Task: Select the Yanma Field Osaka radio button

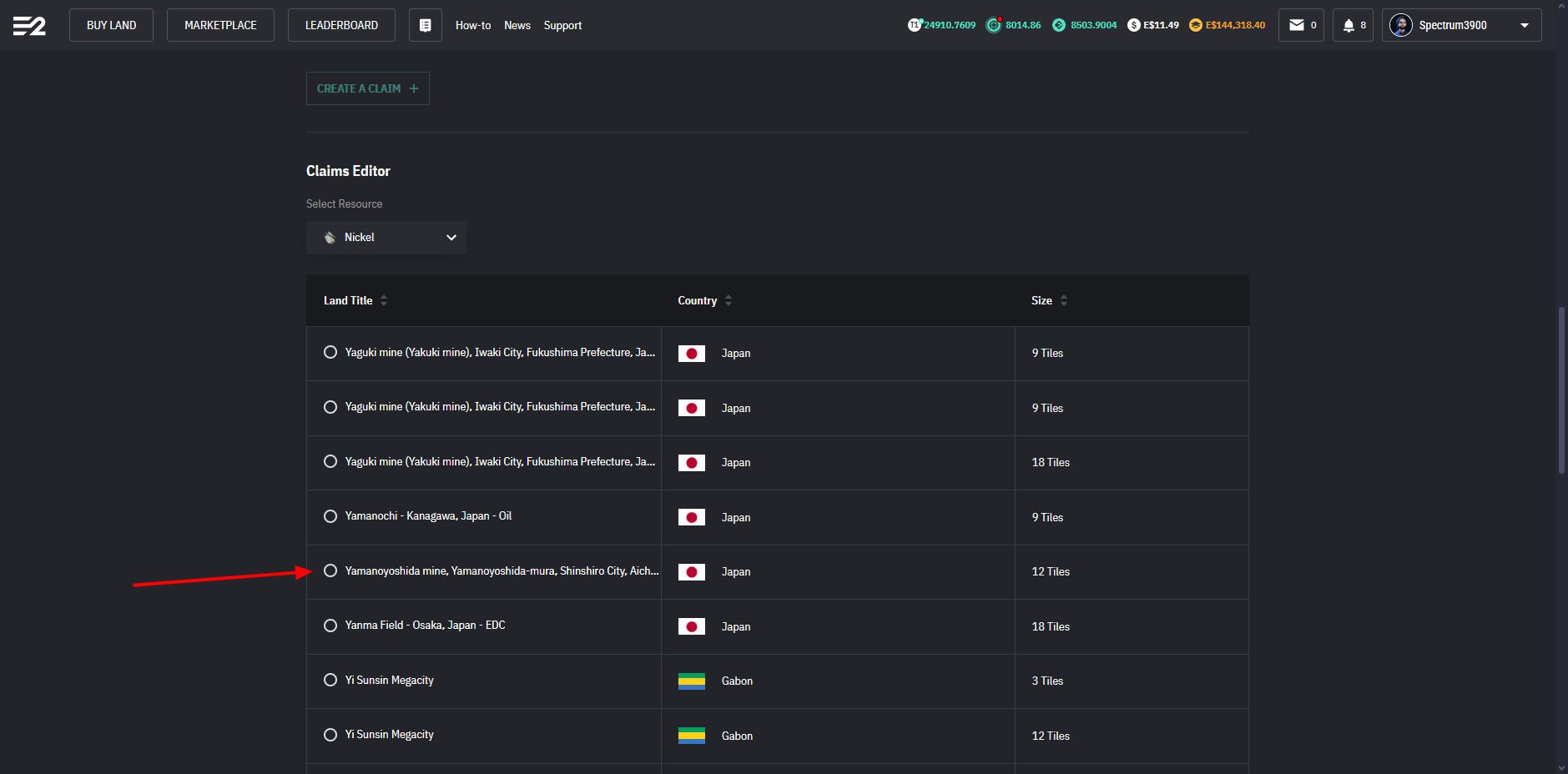Action: 330,626
